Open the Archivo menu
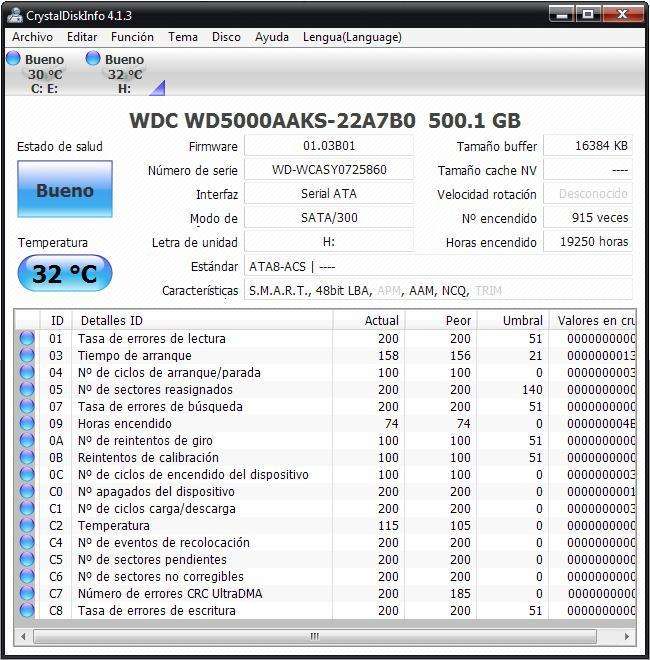This screenshot has width=650, height=660. point(32,37)
